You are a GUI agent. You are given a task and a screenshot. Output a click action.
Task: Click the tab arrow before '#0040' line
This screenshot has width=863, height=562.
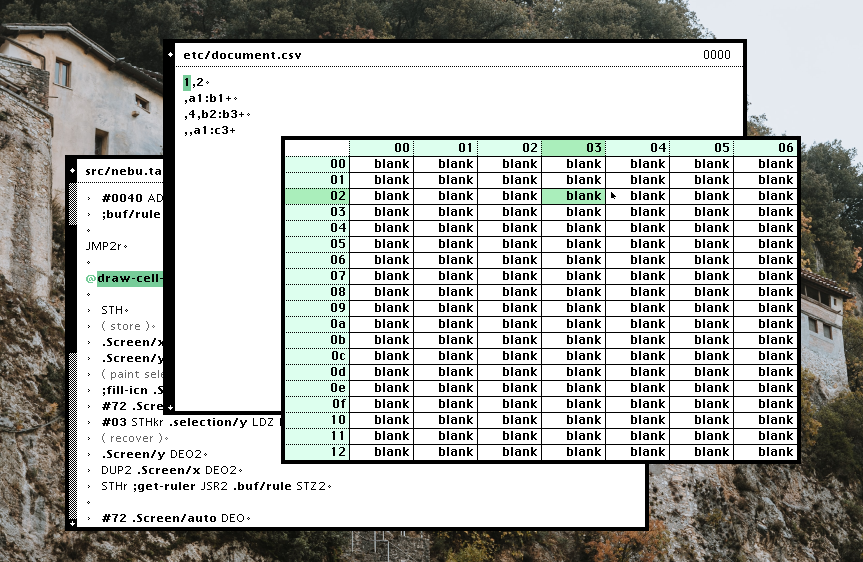(88, 198)
